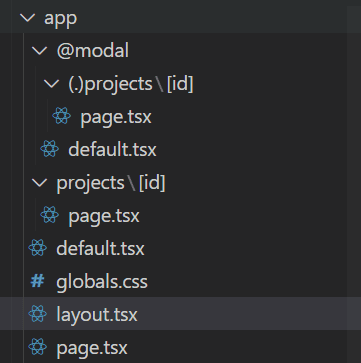Collapse the app folder chevron
361x363 pixels.
pos(27,18)
